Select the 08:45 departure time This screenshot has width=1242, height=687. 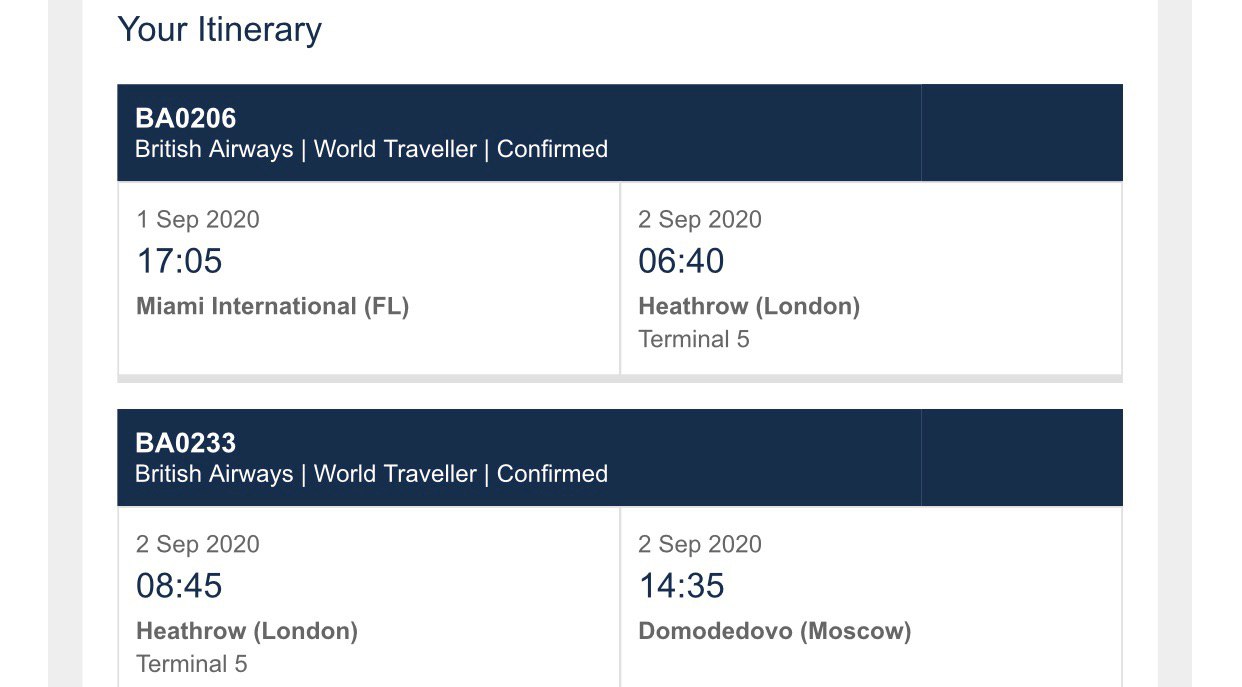click(x=179, y=586)
